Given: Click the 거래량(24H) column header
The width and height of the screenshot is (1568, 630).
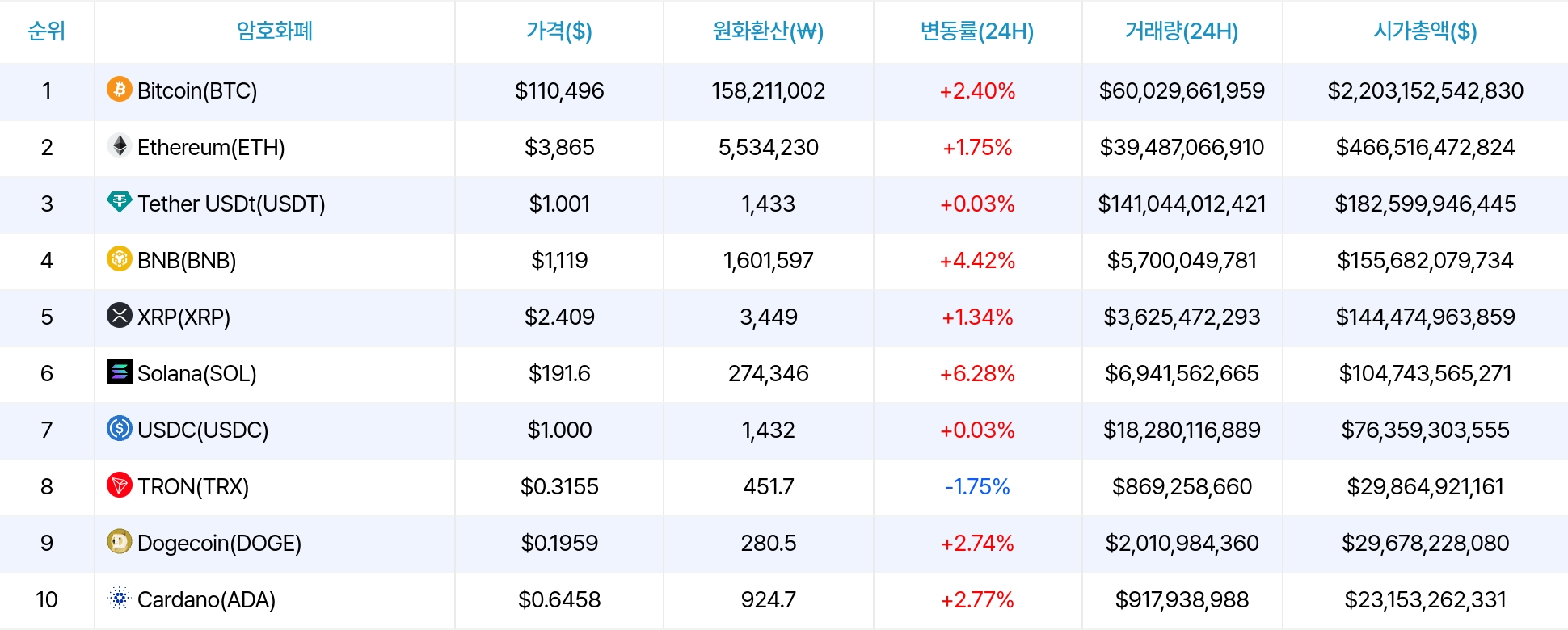Looking at the screenshot, I should pos(1182,31).
